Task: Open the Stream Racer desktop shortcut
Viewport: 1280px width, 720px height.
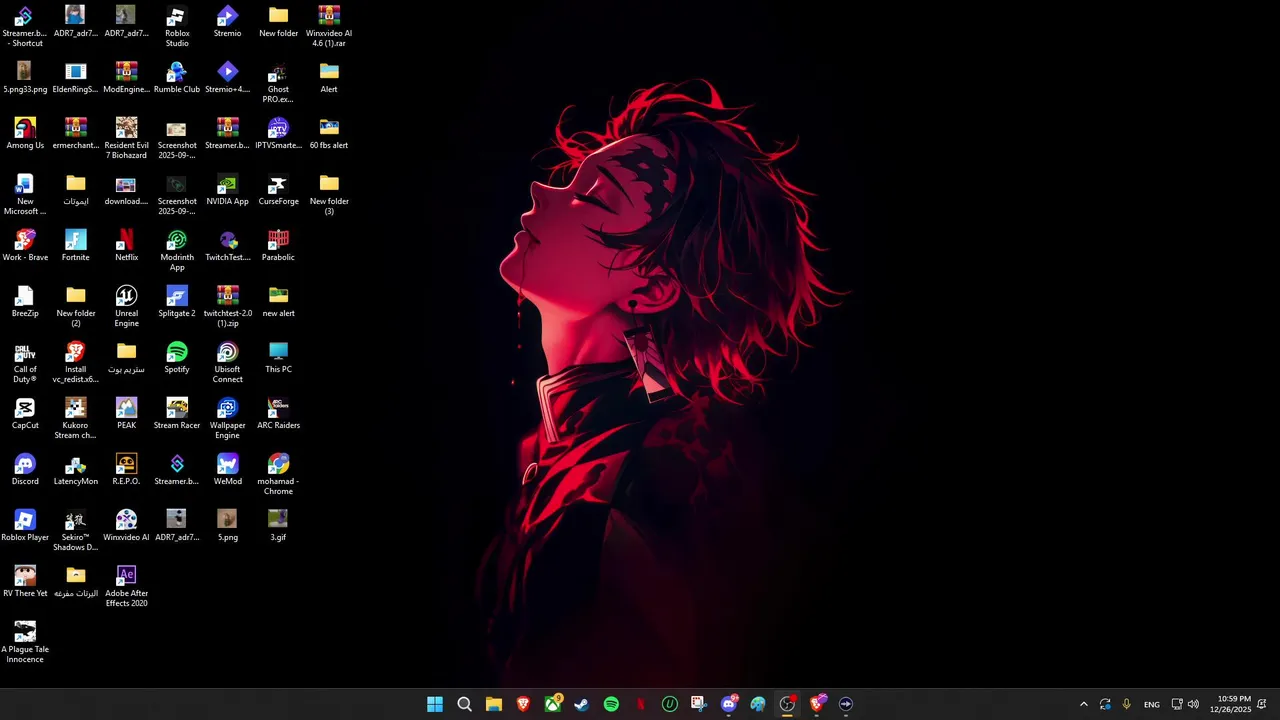Action: point(177,414)
